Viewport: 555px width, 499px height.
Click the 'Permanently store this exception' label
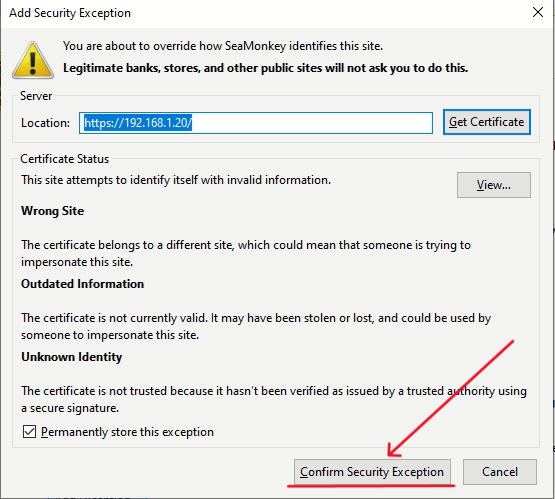tap(127, 432)
